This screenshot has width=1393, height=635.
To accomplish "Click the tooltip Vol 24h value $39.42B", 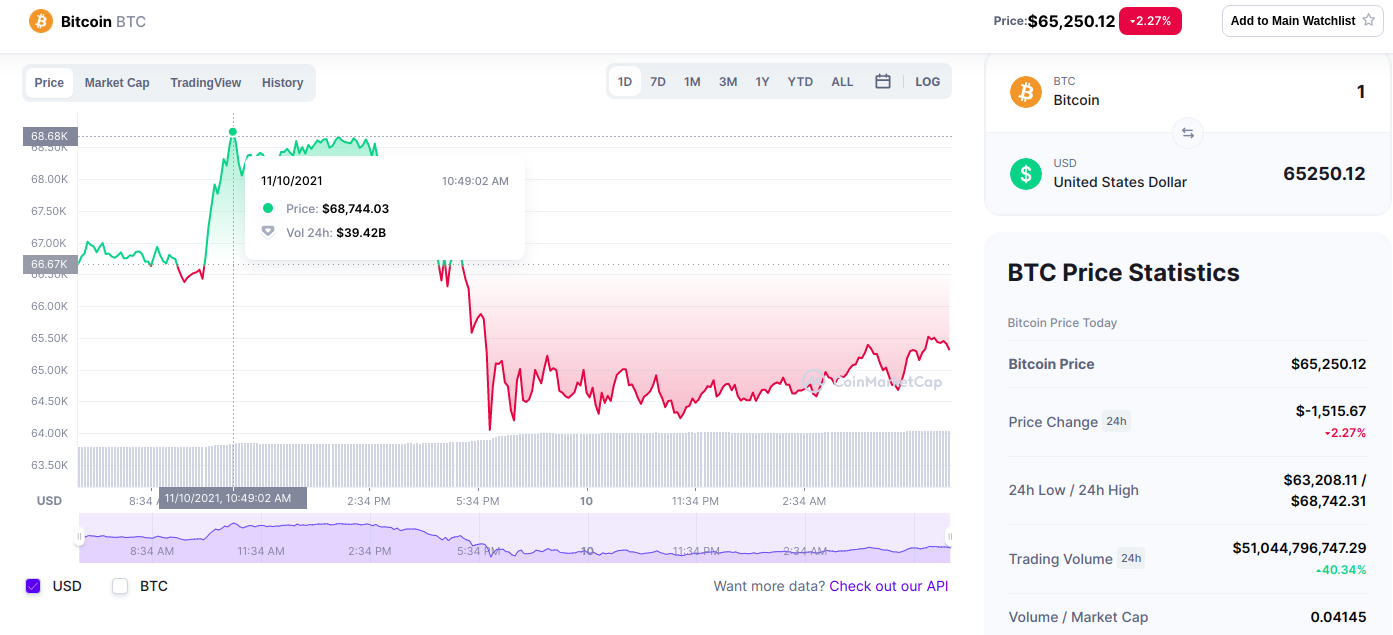I will [361, 232].
